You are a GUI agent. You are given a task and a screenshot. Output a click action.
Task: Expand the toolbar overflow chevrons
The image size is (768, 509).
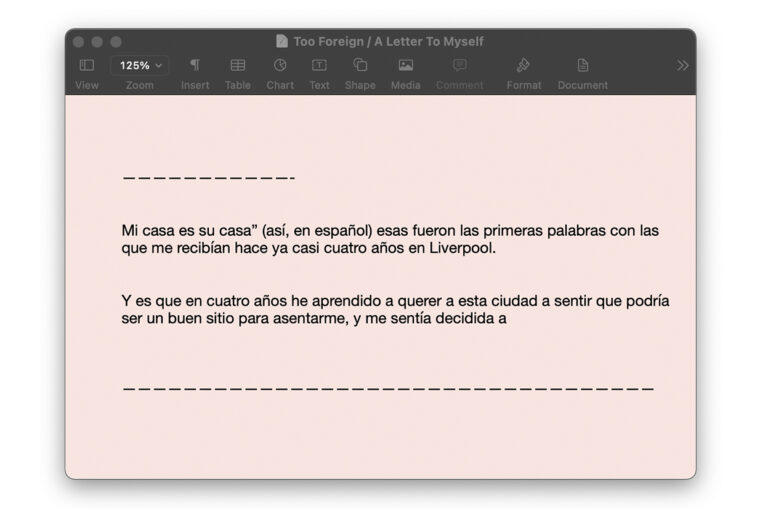click(682, 66)
